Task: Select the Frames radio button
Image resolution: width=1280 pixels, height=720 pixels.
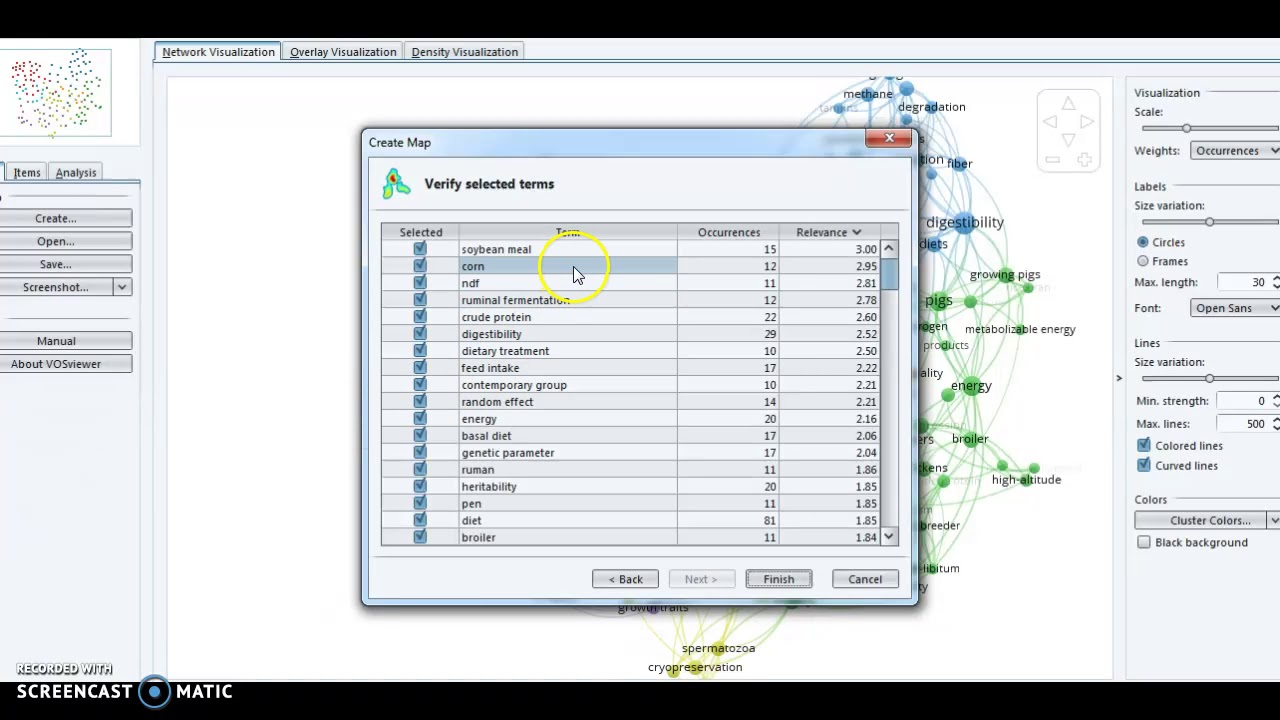Action: tap(1143, 261)
